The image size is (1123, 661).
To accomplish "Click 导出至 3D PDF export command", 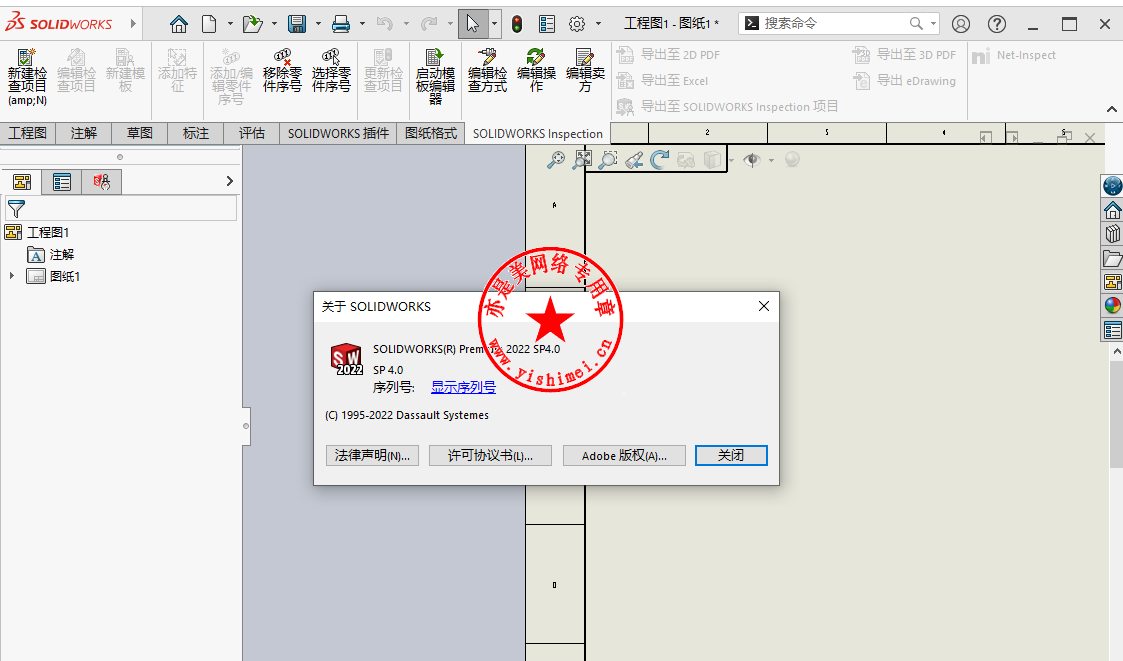I will tap(905, 55).
